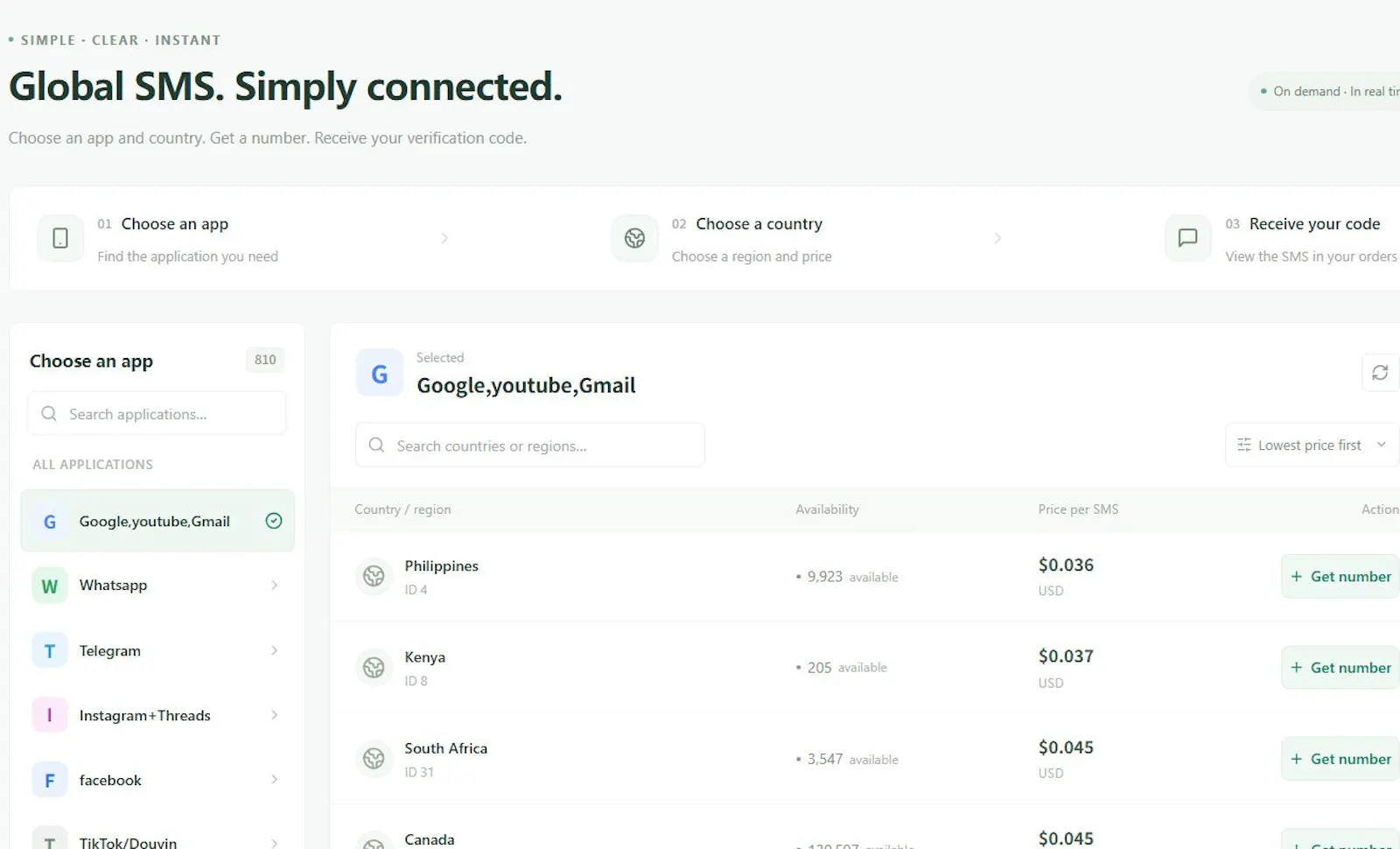
Task: Click the Country / region column header
Action: pyautogui.click(x=402, y=509)
